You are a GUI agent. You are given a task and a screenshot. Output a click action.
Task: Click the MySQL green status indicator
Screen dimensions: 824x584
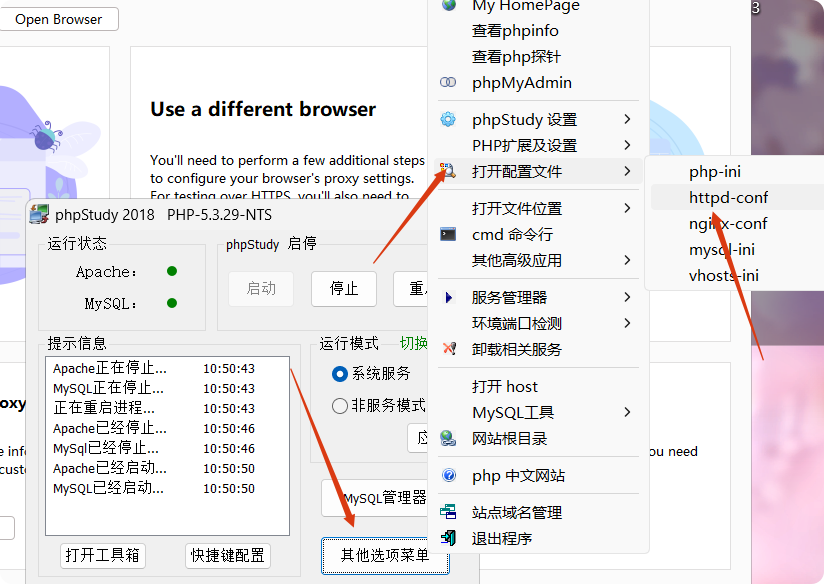[x=172, y=303]
